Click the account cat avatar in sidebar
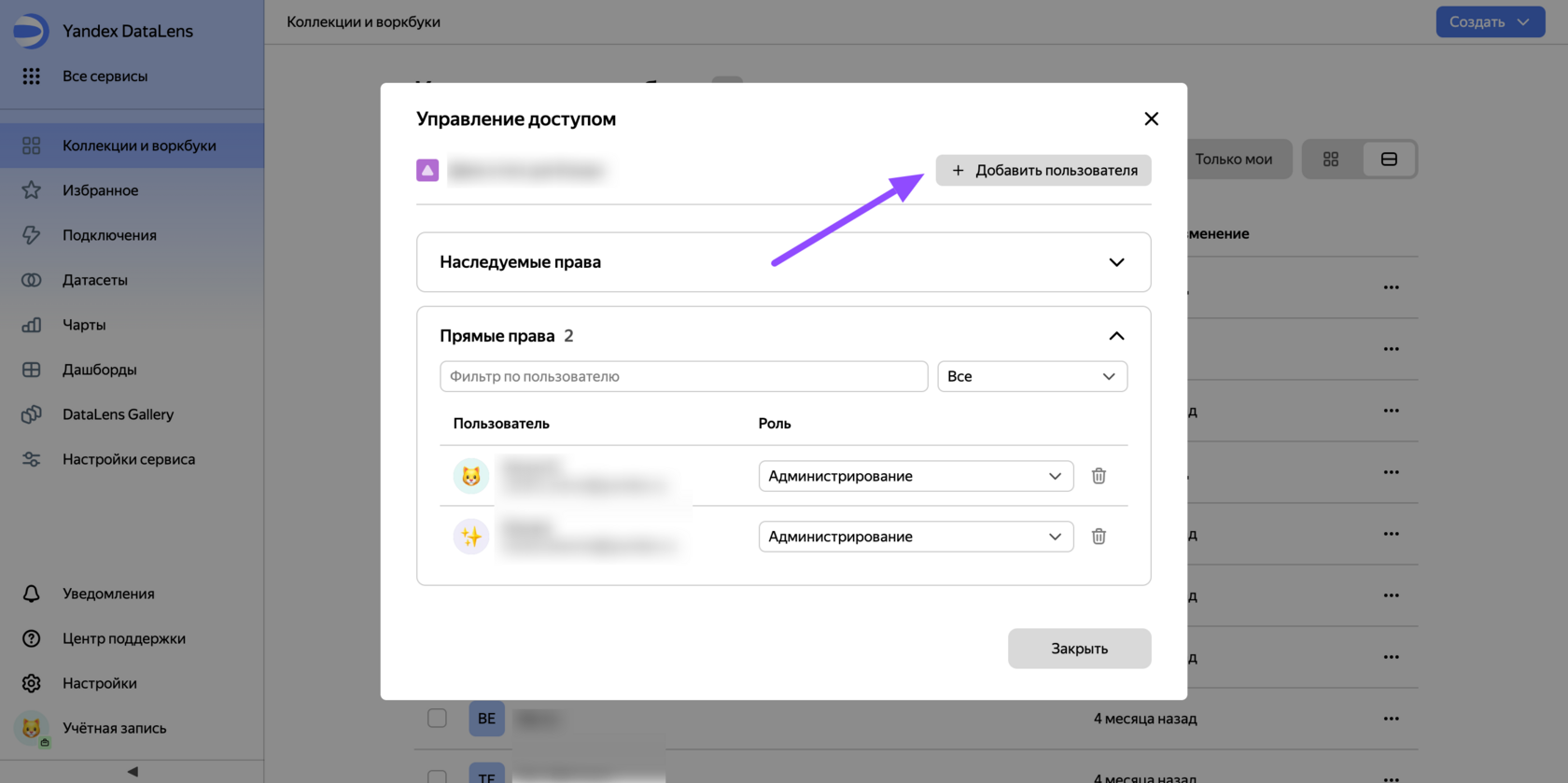The height and width of the screenshot is (783, 1568). (x=31, y=728)
